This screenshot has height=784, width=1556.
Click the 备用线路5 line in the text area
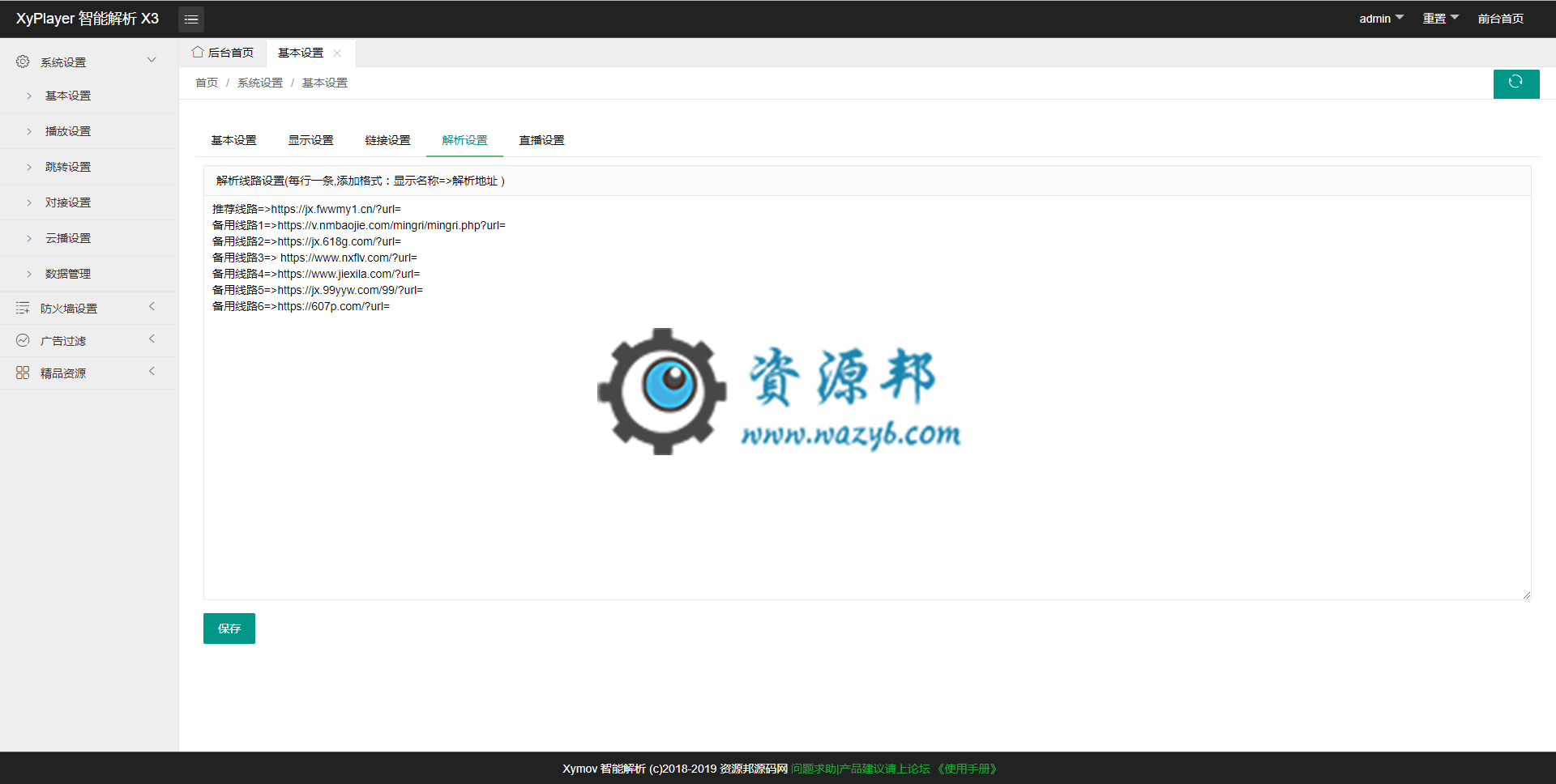(x=318, y=290)
